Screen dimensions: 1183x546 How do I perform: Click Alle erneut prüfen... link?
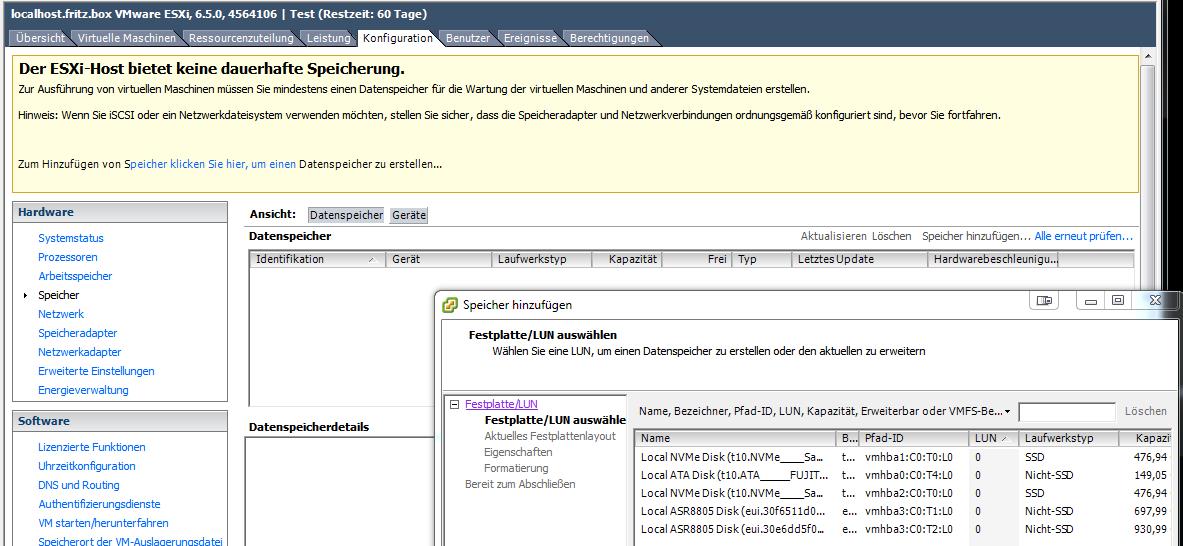click(1083, 236)
